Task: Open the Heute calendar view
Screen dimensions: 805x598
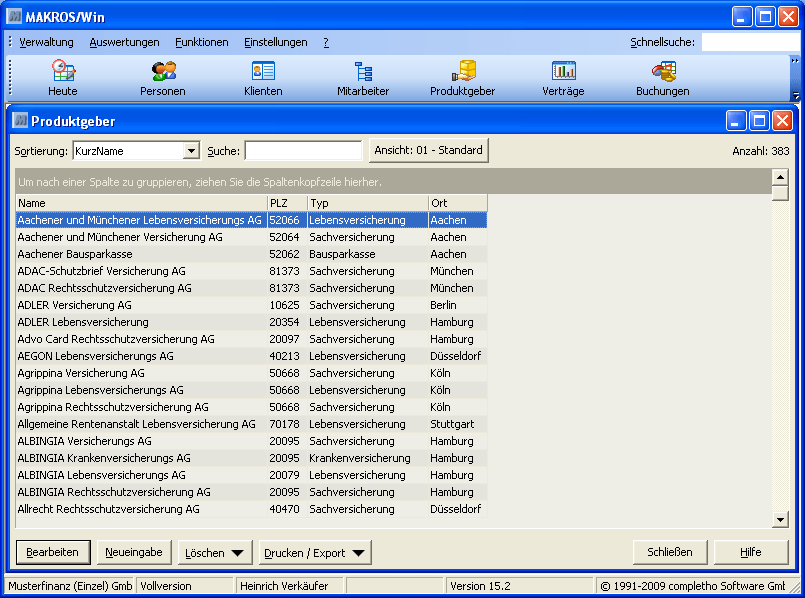Action: tap(63, 78)
